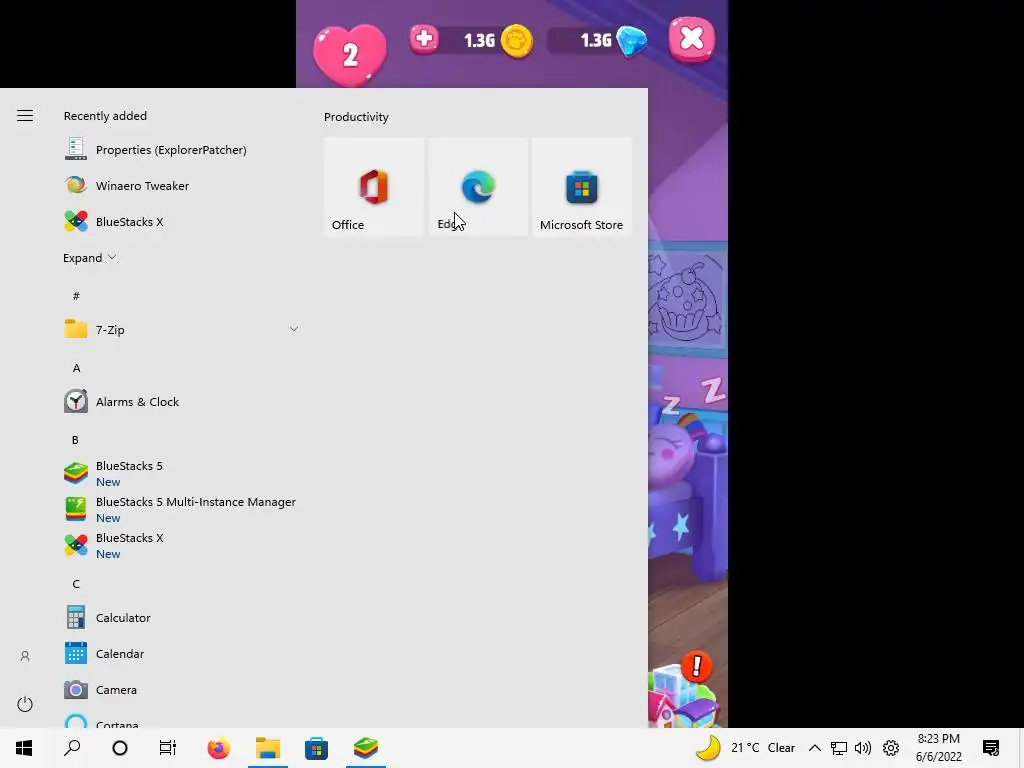
Task: Open the Microsoft Store tile
Action: (582, 187)
